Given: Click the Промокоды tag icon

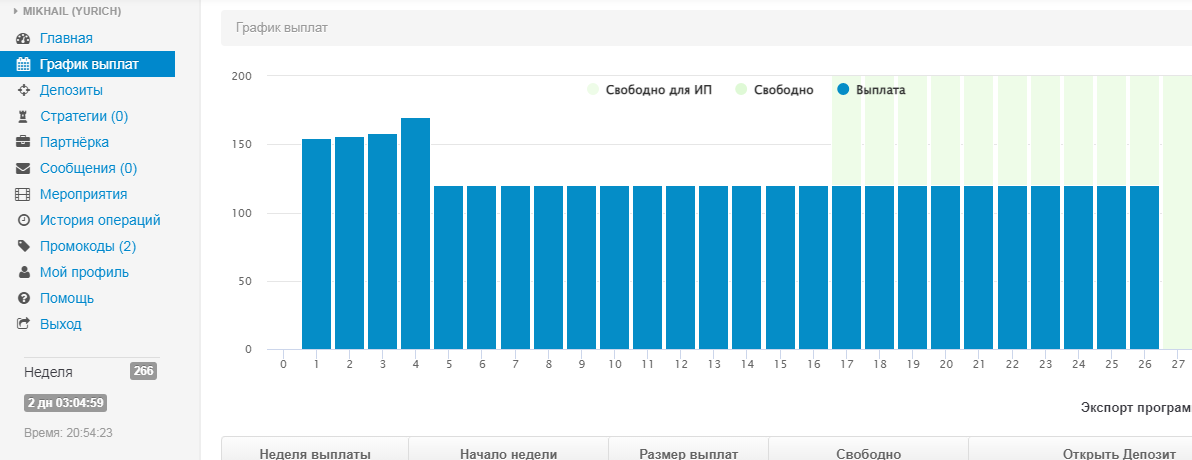Looking at the screenshot, I should [24, 247].
